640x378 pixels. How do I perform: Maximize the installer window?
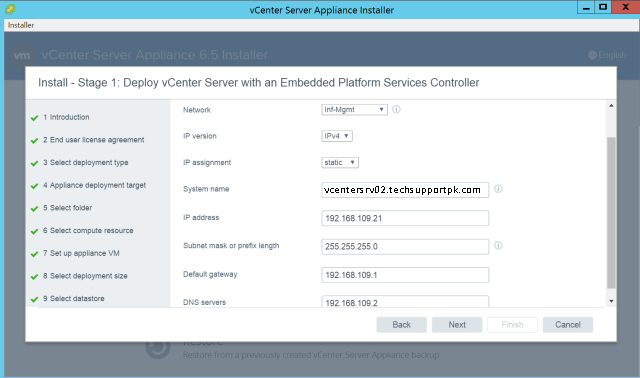pyautogui.click(x=603, y=7)
